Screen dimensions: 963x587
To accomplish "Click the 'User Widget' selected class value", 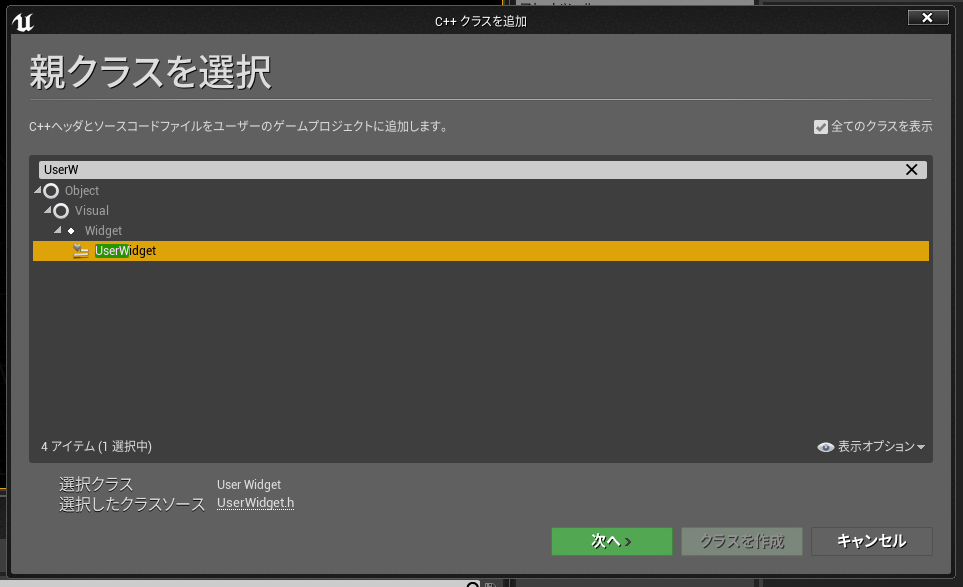I will tap(249, 484).
